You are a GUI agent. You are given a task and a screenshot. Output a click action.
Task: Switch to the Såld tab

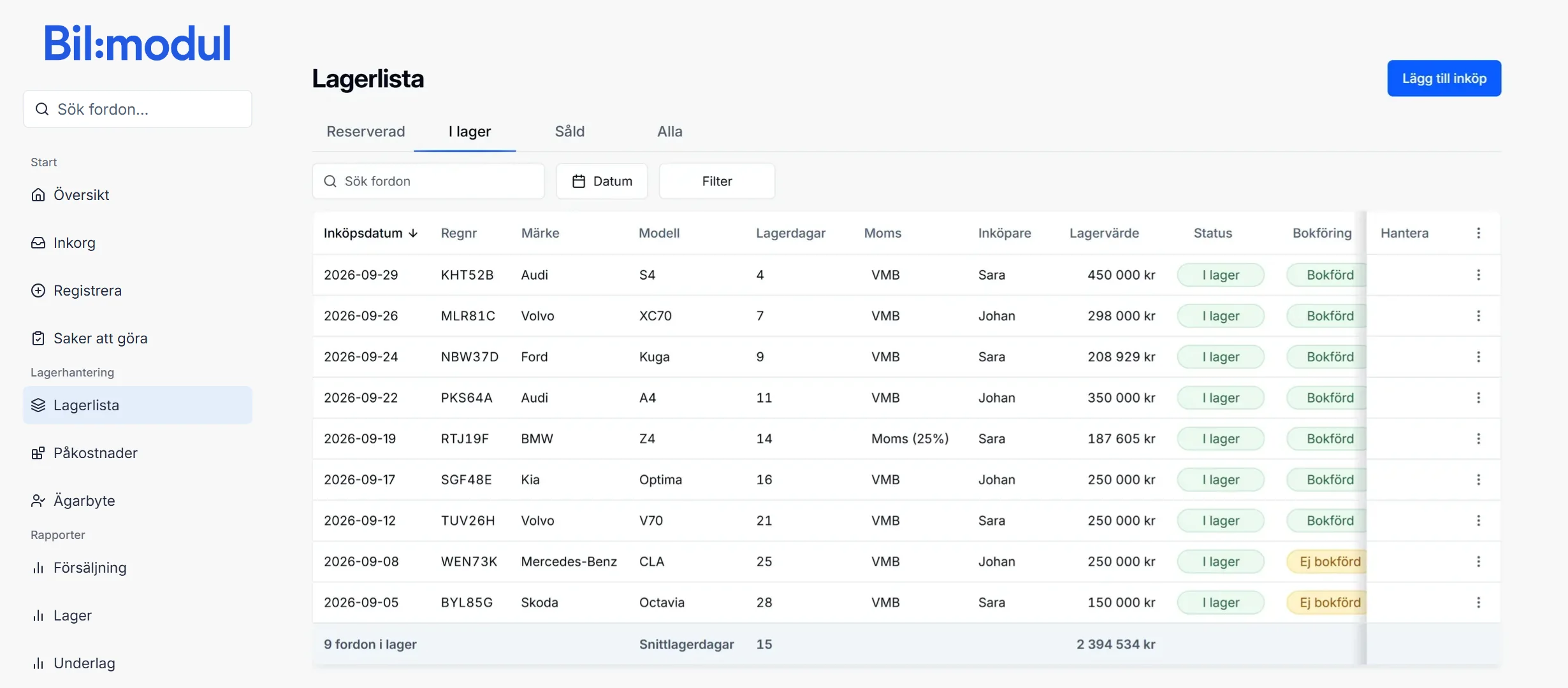(570, 131)
